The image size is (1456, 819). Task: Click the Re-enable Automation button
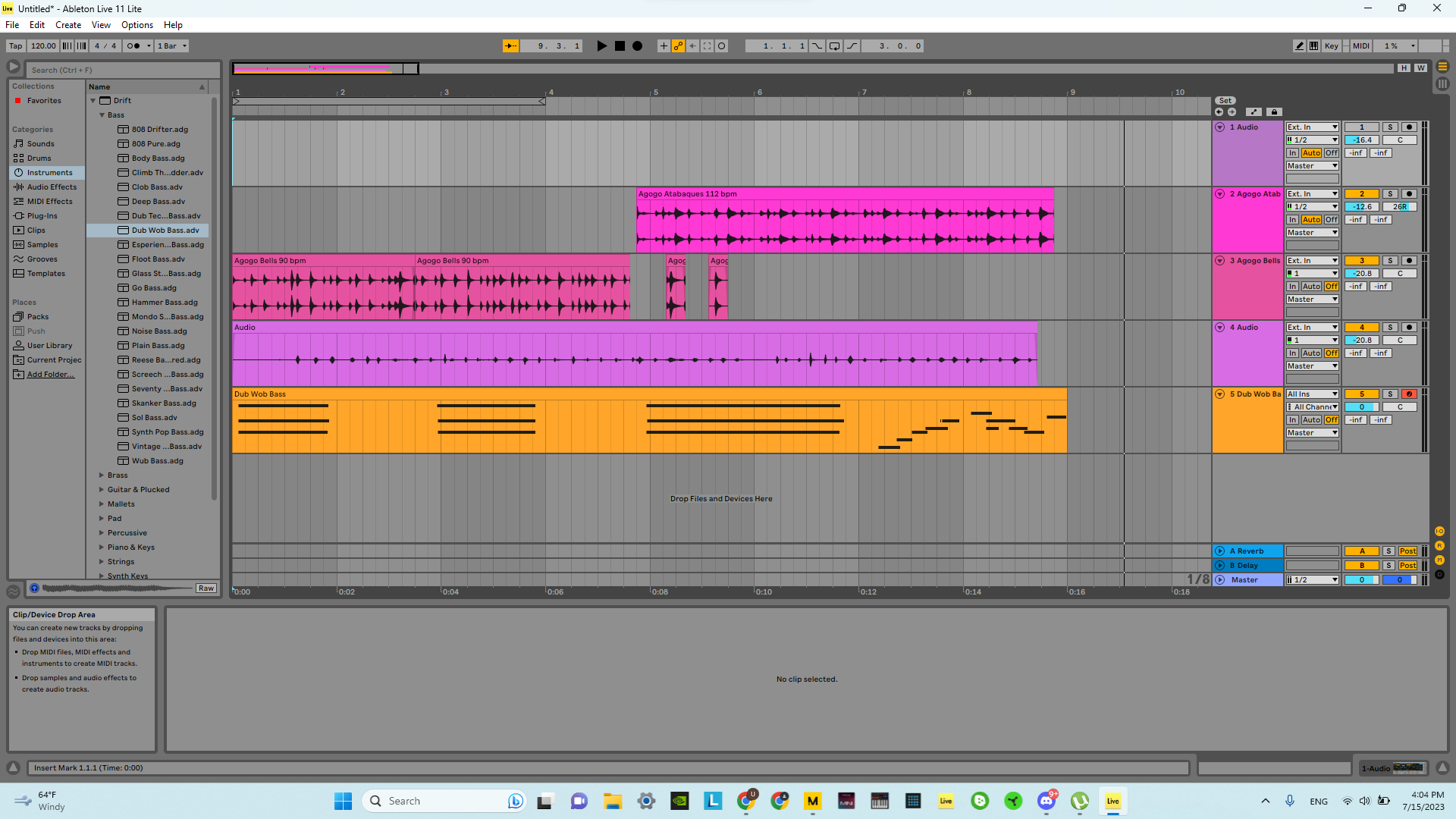692,46
